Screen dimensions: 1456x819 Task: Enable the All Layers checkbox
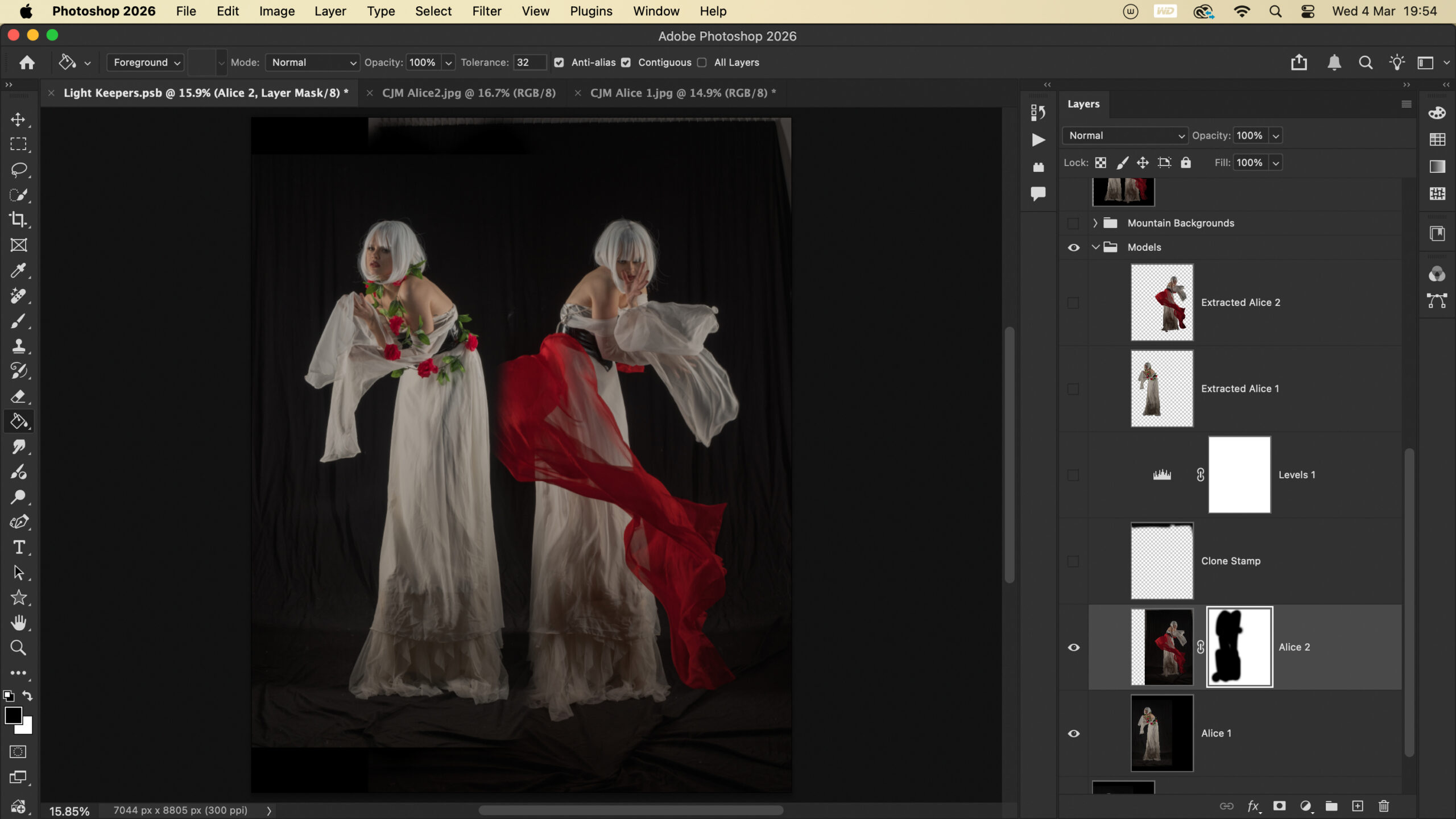[x=702, y=63]
